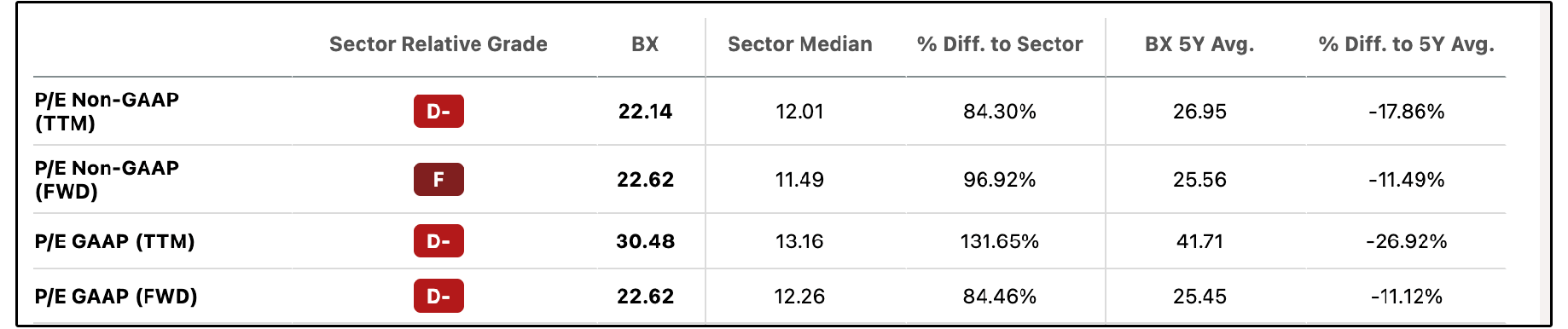
Task: Click the % Diff. to 5Y Avg. header
Action: coord(1407,44)
